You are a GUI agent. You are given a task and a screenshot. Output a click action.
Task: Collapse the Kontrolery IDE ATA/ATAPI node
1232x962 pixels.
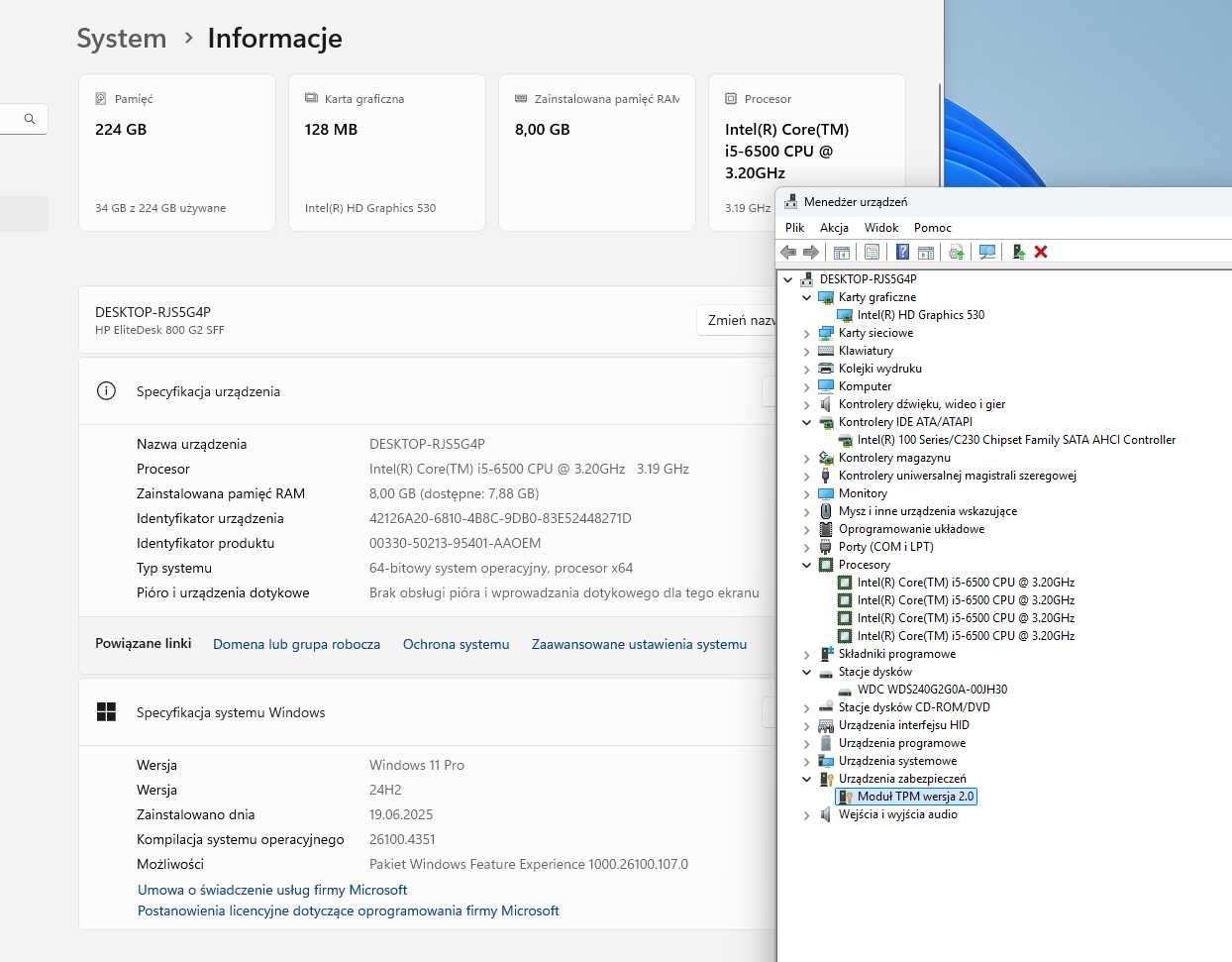[807, 422]
